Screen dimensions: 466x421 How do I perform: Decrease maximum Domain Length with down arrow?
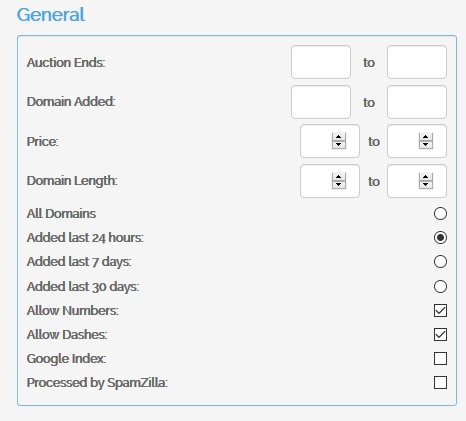coord(426,185)
